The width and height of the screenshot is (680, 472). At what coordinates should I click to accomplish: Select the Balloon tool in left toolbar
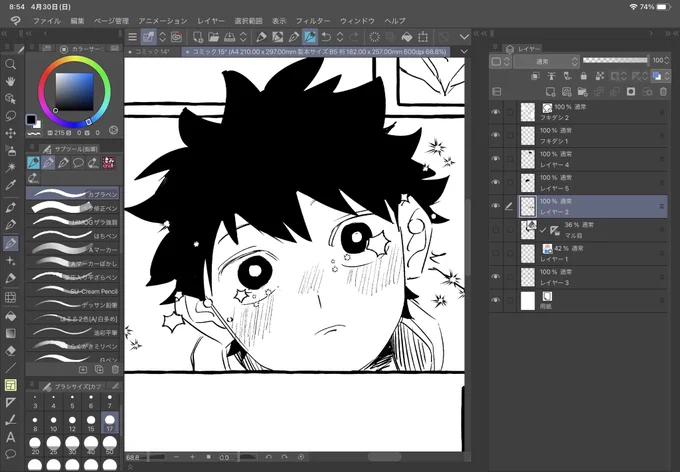(10, 454)
